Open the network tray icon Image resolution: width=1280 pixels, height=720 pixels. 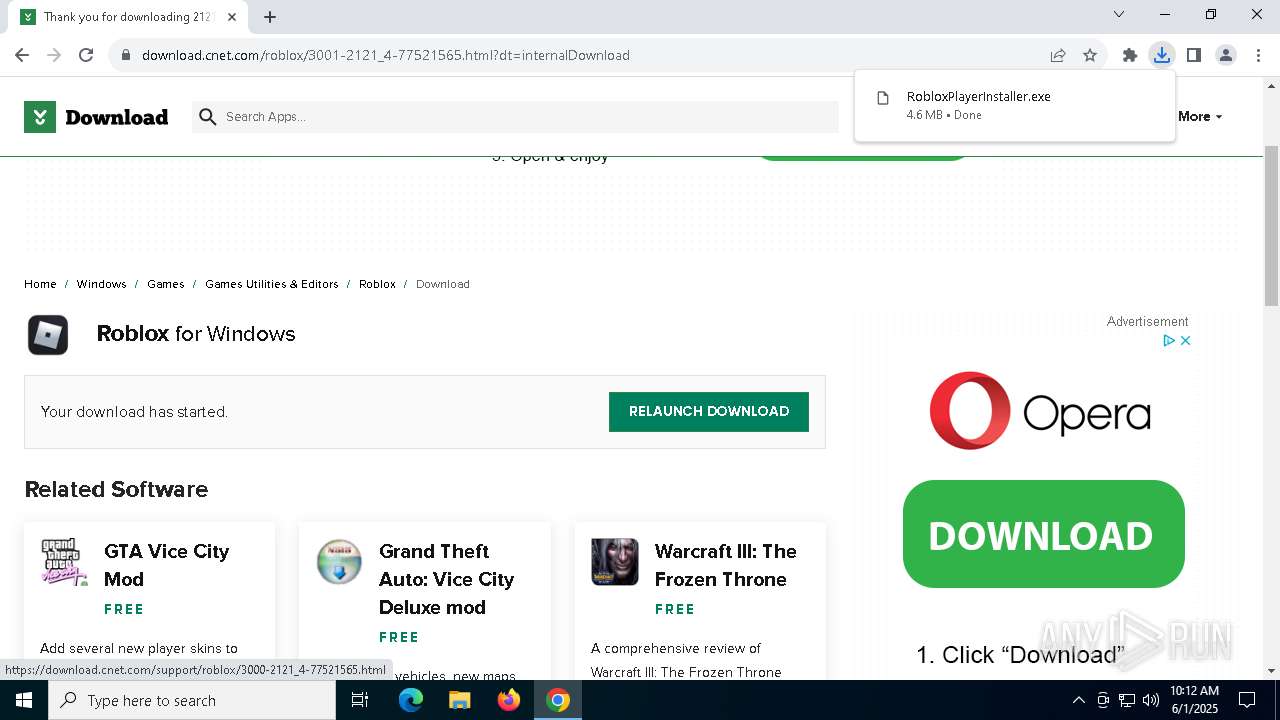pos(1127,700)
